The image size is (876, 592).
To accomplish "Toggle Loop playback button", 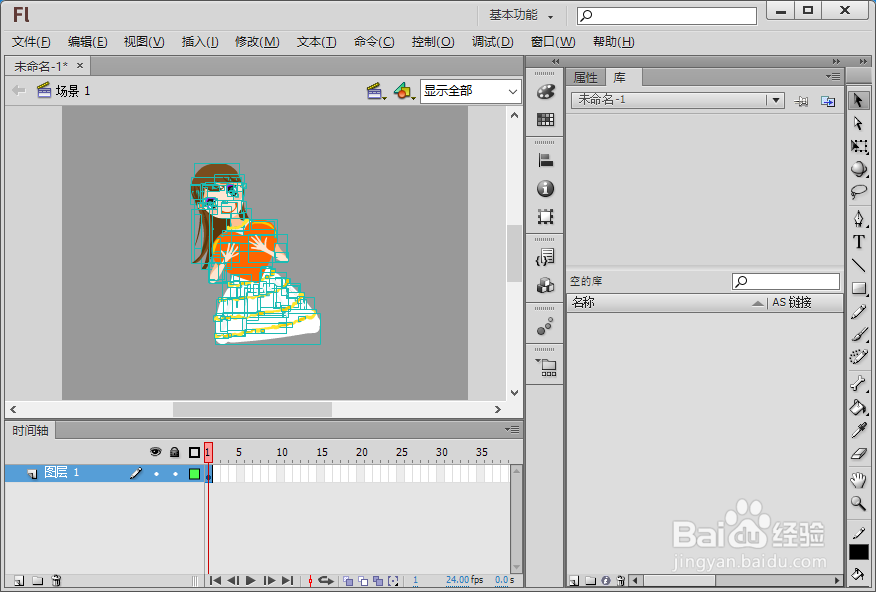I will point(326,581).
